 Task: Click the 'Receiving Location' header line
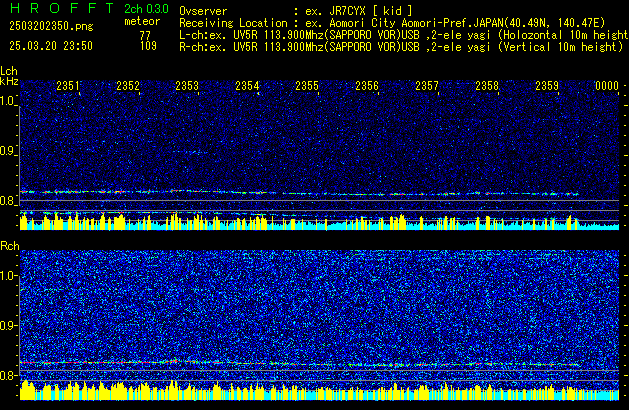tap(392, 23)
